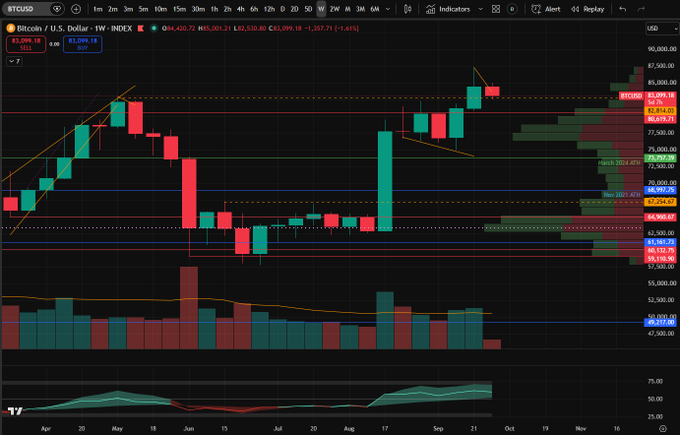Redo the chart action
The height and width of the screenshot is (435, 680).
click(641, 9)
